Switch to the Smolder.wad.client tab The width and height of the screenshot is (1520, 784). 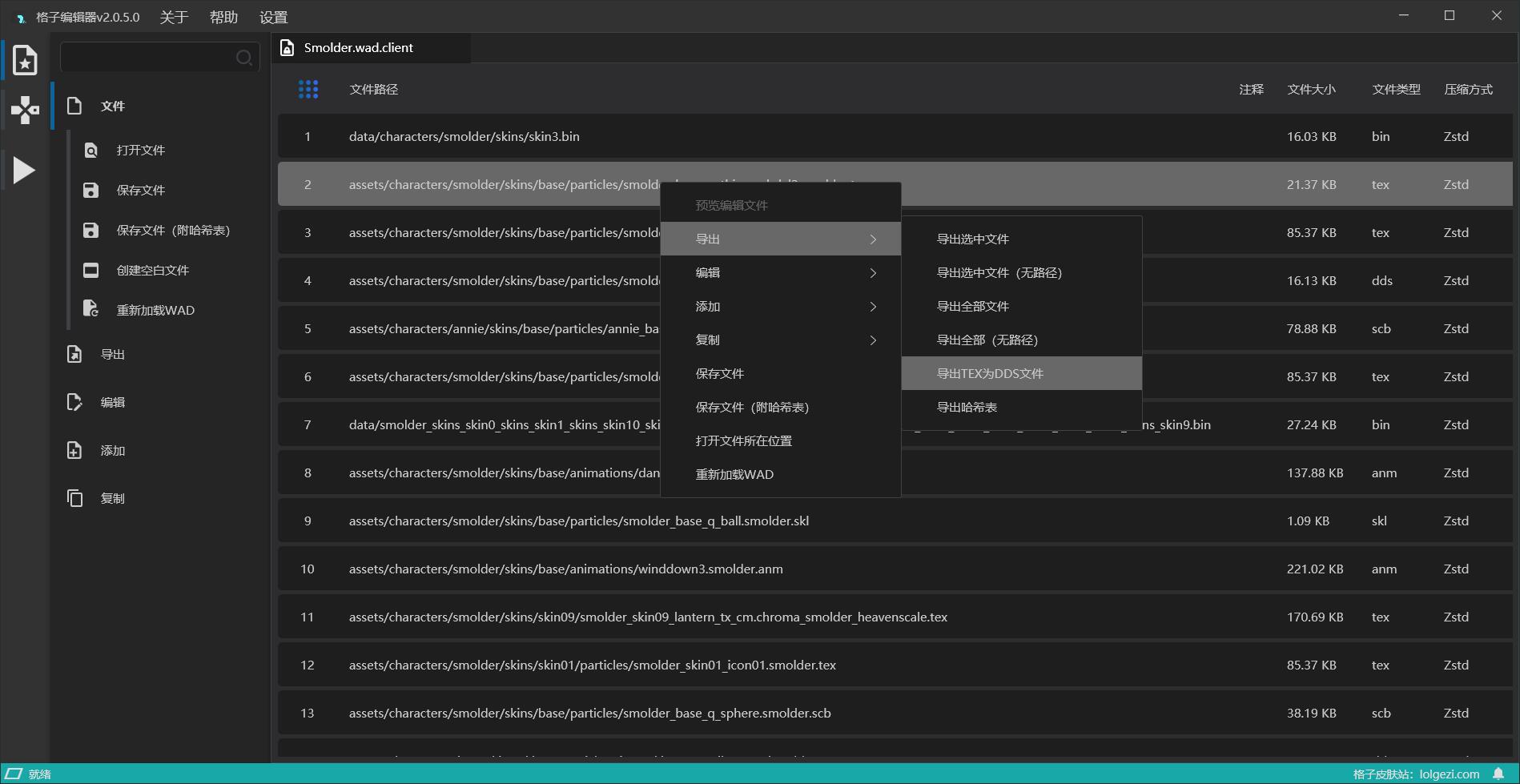[358, 48]
